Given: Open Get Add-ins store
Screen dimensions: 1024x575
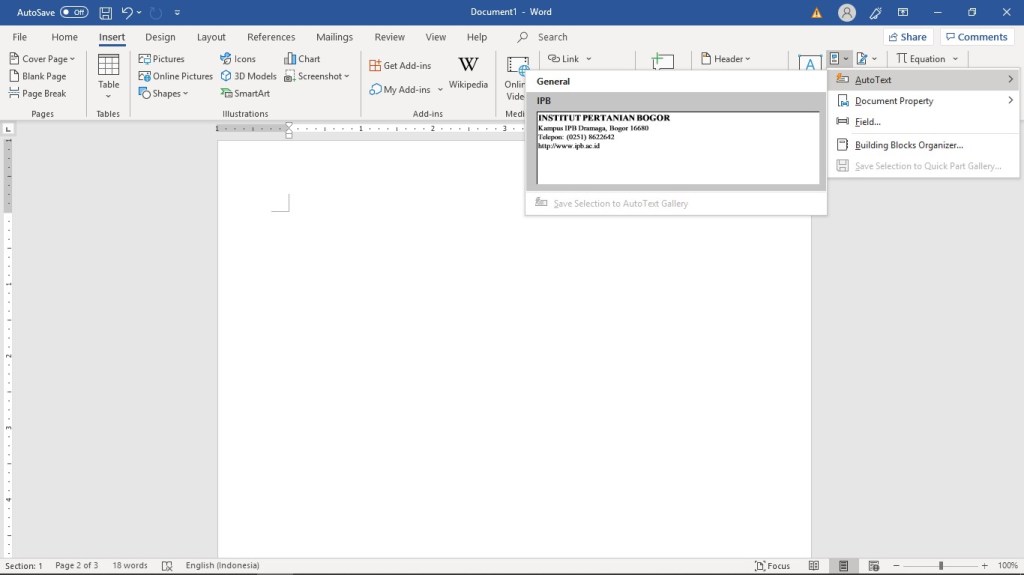Looking at the screenshot, I should (400, 65).
